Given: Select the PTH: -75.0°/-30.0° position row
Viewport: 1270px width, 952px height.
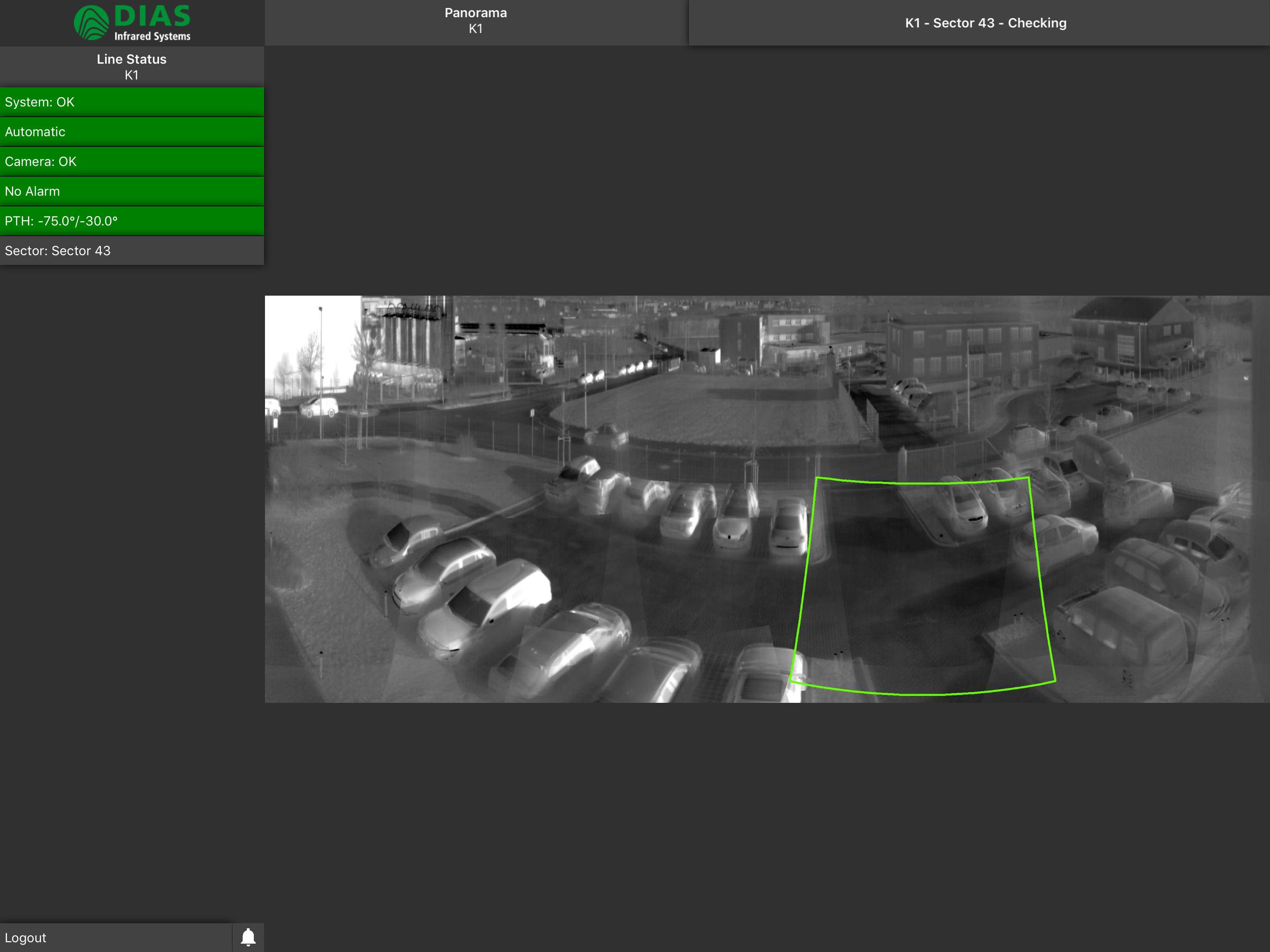Looking at the screenshot, I should coord(132,221).
